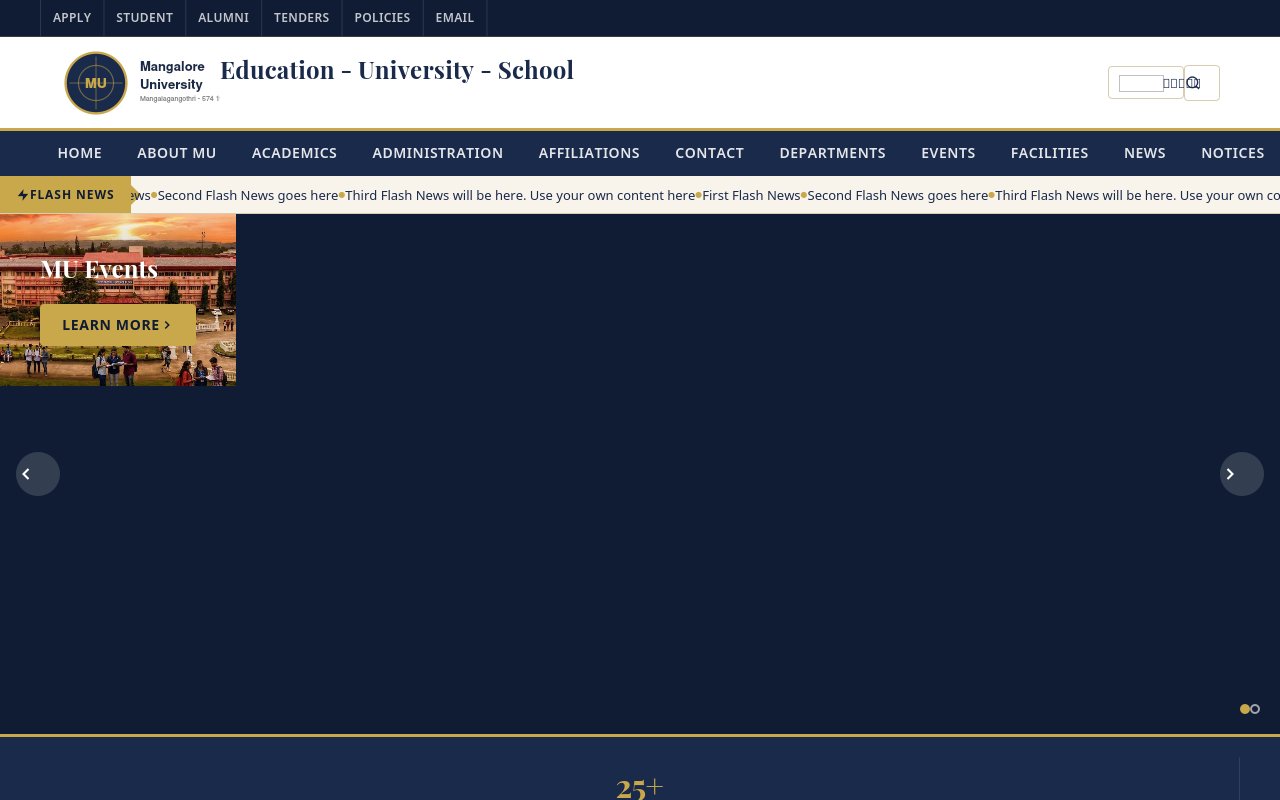Open the News menu item
The image size is (1280, 800).
1145,153
